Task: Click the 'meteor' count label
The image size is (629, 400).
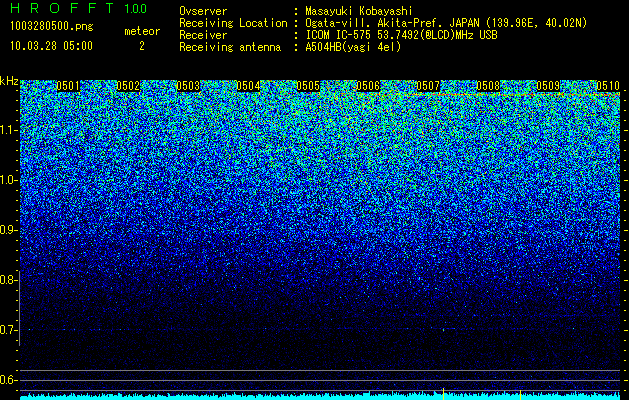Action: click(x=142, y=31)
